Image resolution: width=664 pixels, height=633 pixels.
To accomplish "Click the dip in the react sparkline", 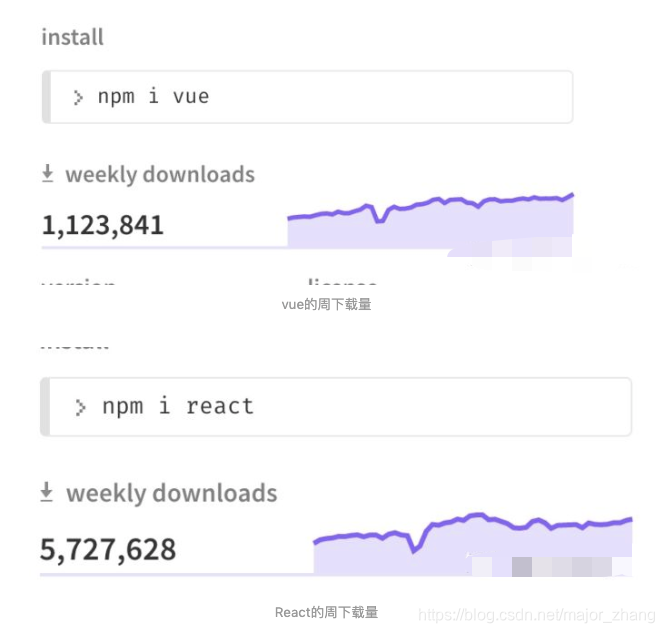I will [413, 548].
